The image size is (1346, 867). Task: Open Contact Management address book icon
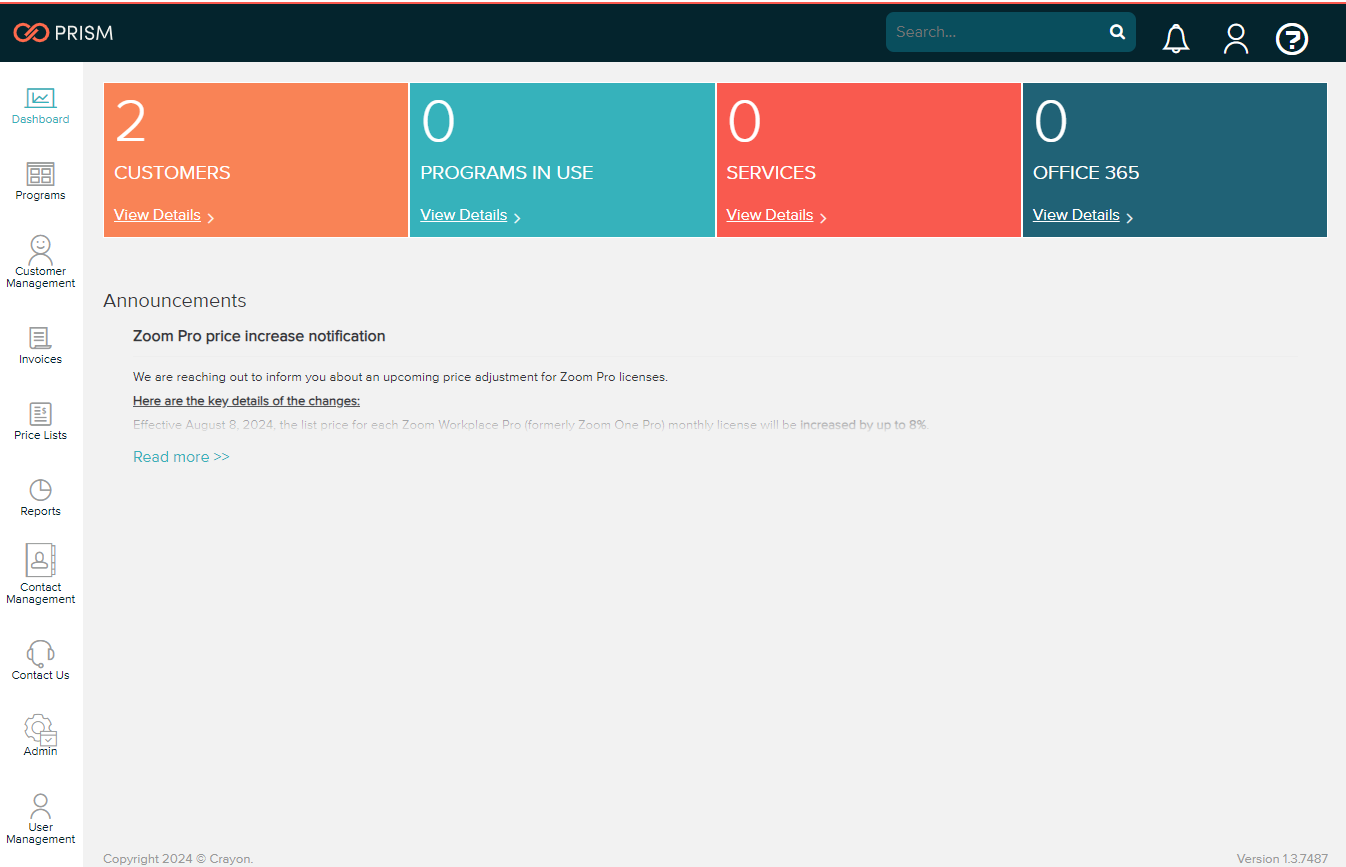click(40, 560)
